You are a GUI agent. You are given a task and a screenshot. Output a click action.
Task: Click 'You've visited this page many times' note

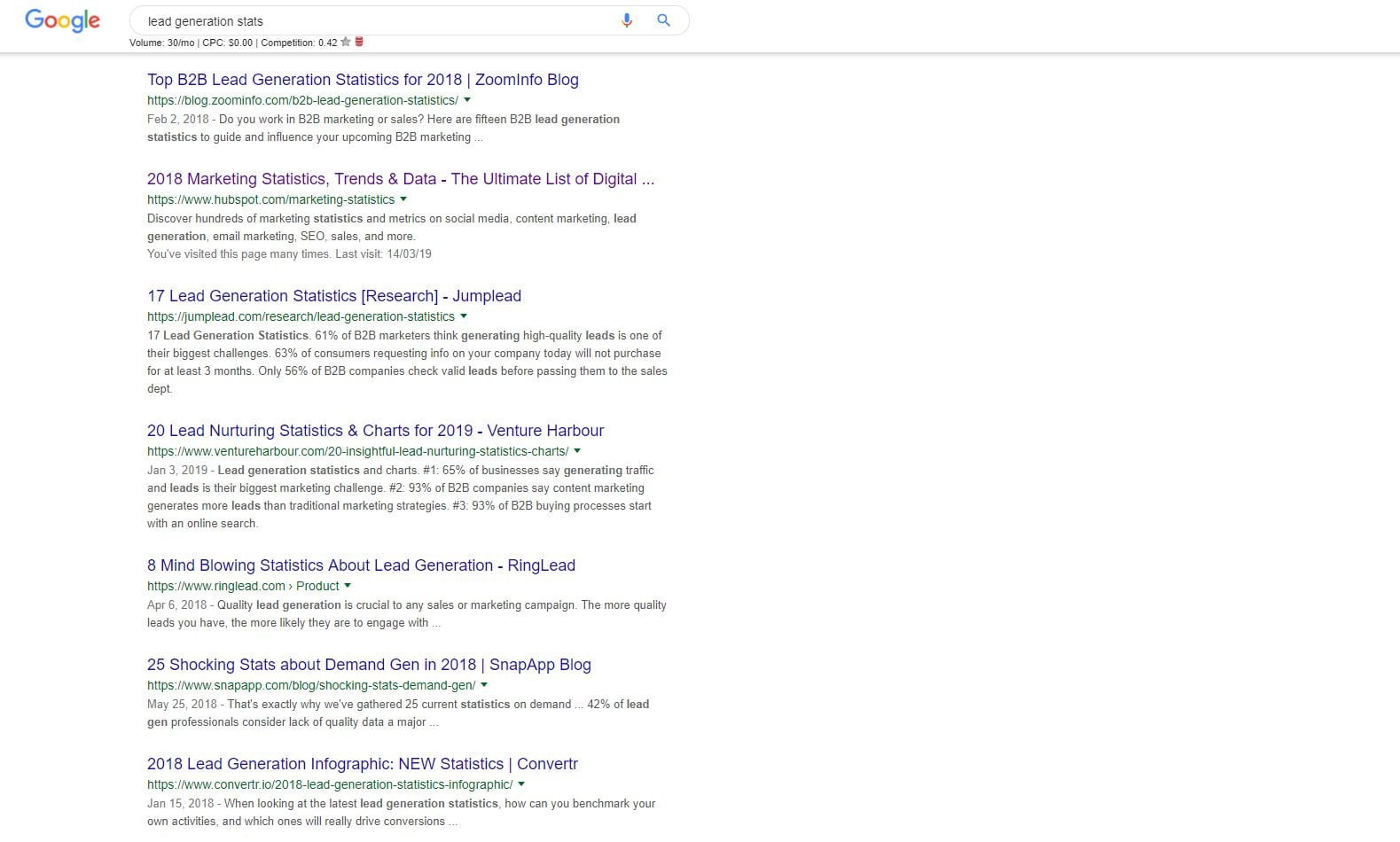pyautogui.click(x=289, y=253)
